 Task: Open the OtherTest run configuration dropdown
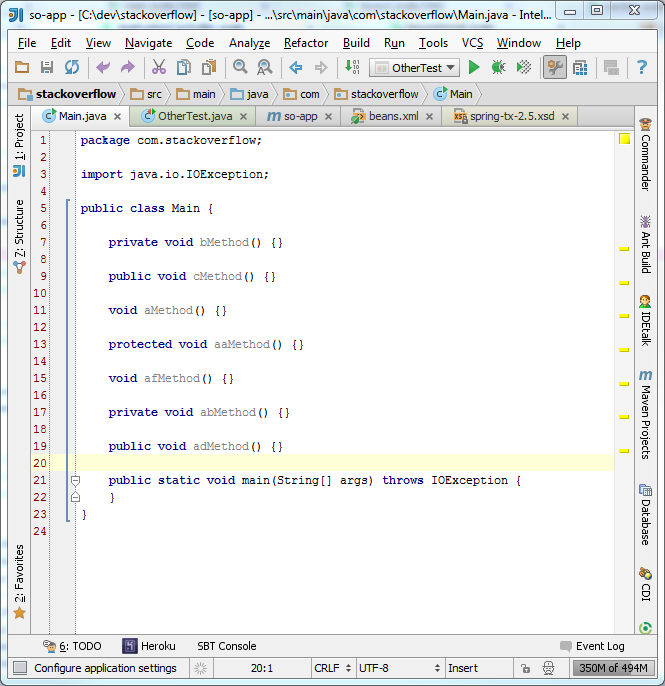(414, 68)
